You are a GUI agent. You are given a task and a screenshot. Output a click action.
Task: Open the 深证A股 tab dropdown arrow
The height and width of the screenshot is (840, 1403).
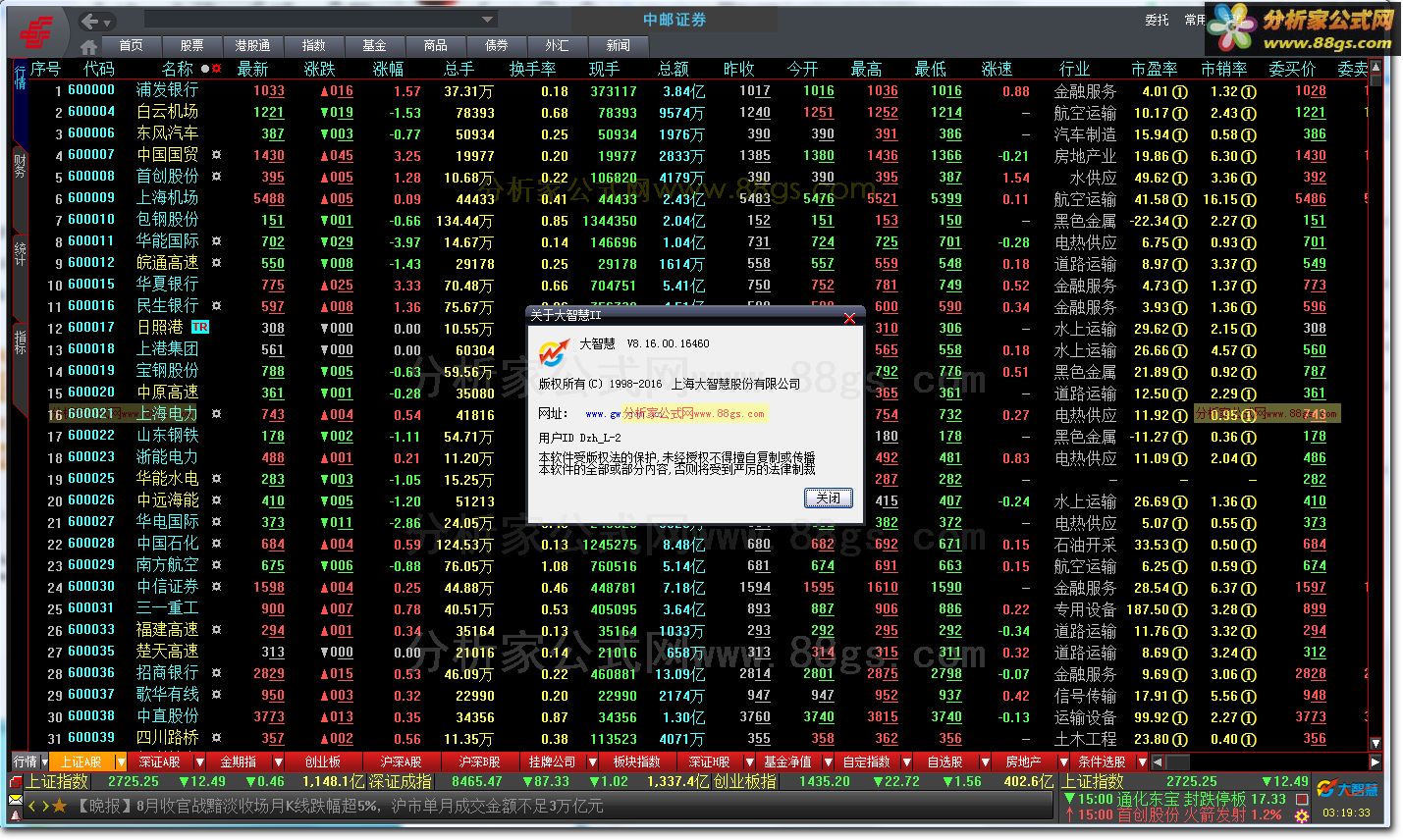(199, 762)
